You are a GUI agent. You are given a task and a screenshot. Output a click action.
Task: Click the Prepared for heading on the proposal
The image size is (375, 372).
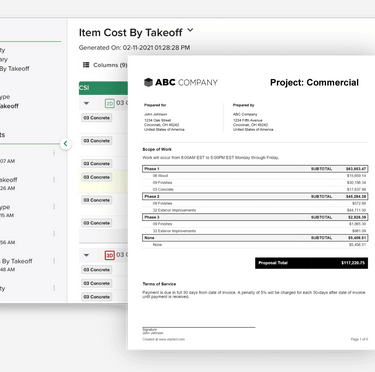[155, 105]
